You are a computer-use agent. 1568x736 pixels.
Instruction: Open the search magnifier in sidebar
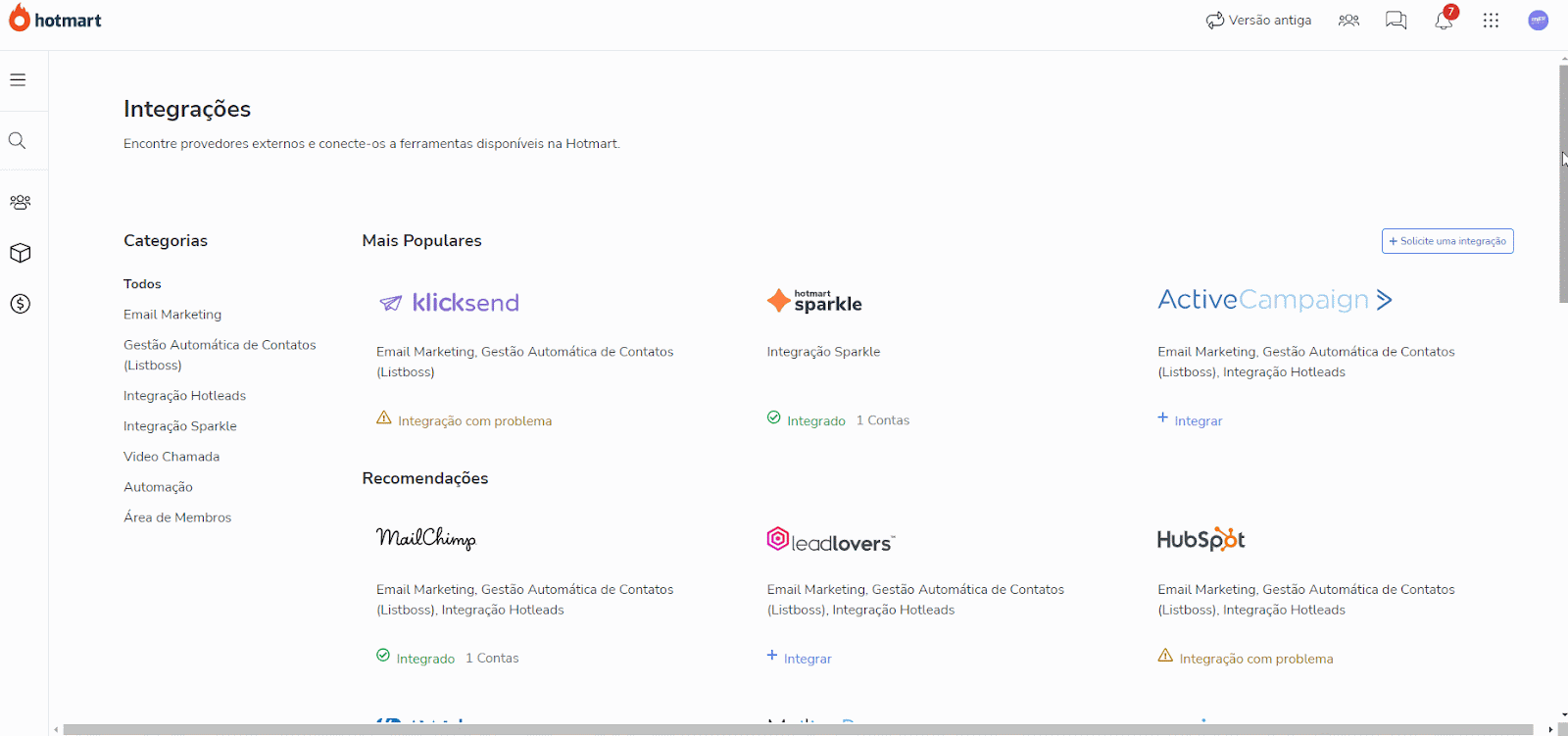click(x=18, y=141)
